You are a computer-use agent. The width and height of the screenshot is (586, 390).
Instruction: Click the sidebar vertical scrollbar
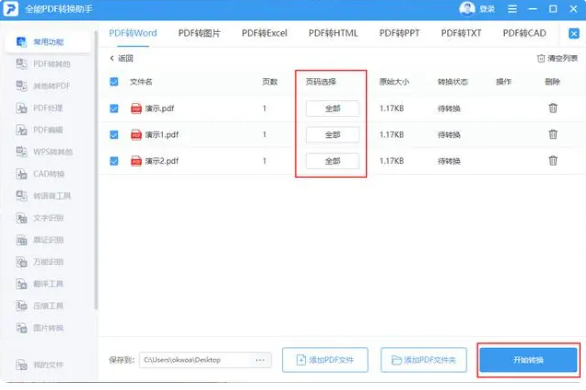coord(96,170)
